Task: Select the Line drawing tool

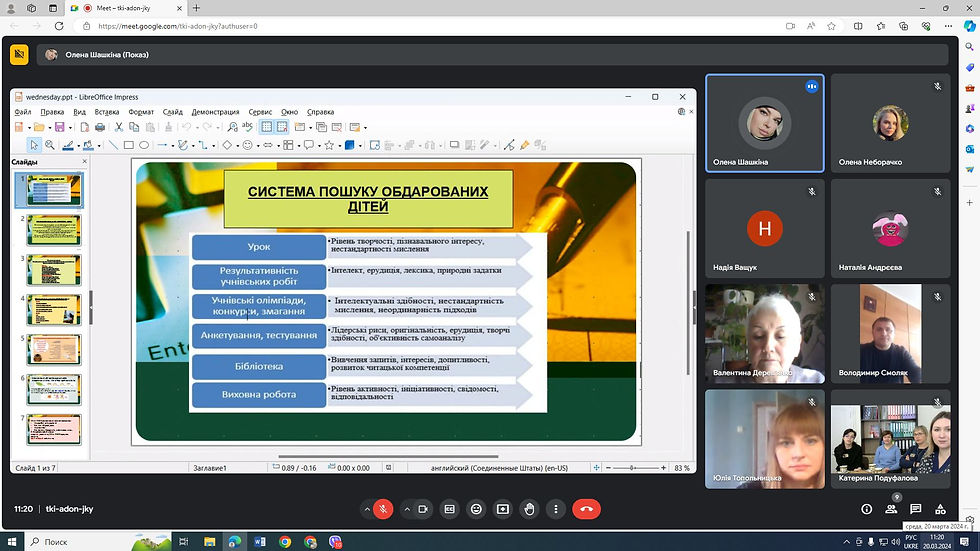Action: click(113, 145)
